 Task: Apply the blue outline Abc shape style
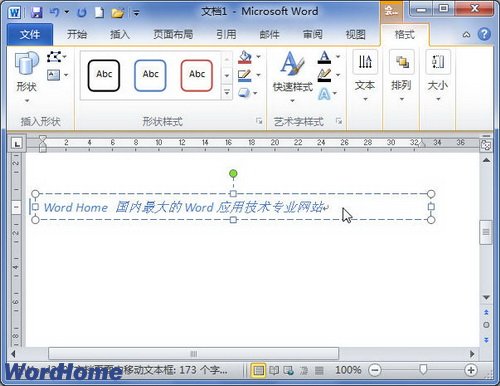tap(150, 75)
